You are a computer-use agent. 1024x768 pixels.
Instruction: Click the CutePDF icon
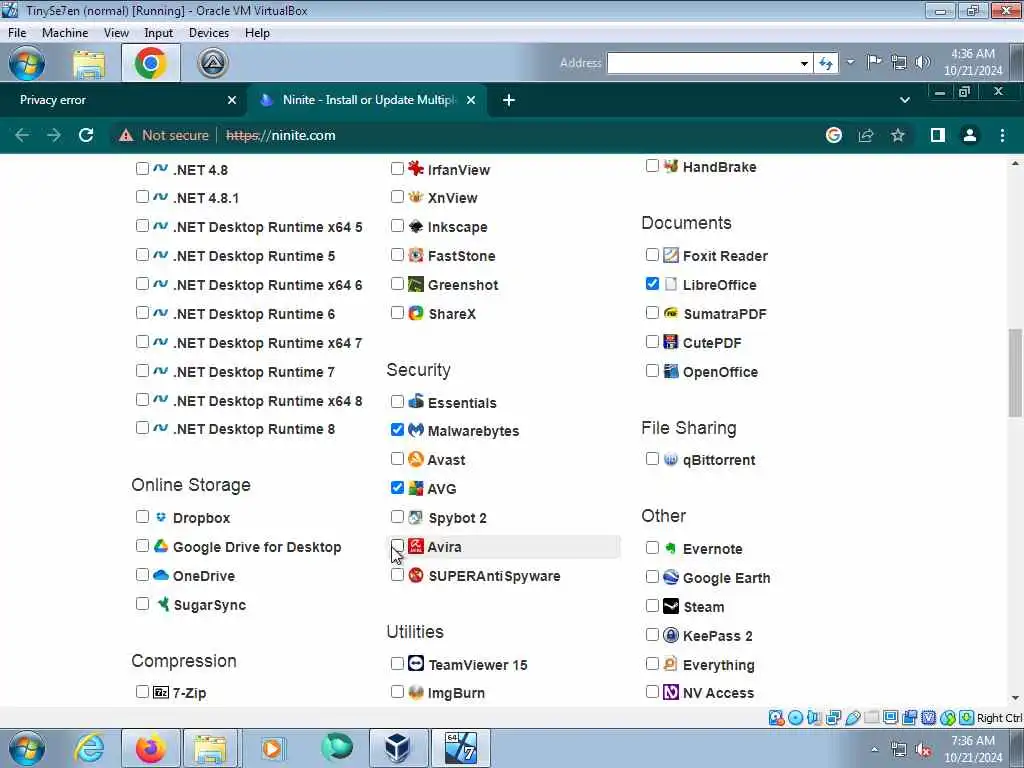(x=671, y=342)
